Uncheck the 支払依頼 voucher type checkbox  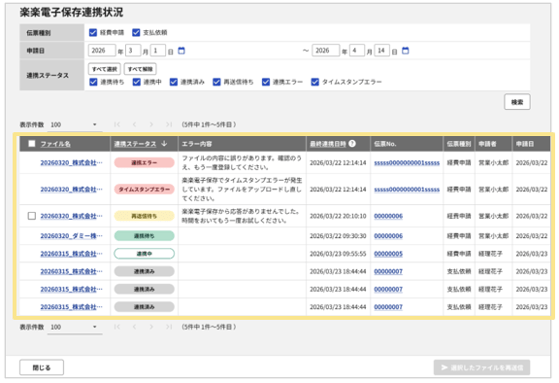(136, 32)
